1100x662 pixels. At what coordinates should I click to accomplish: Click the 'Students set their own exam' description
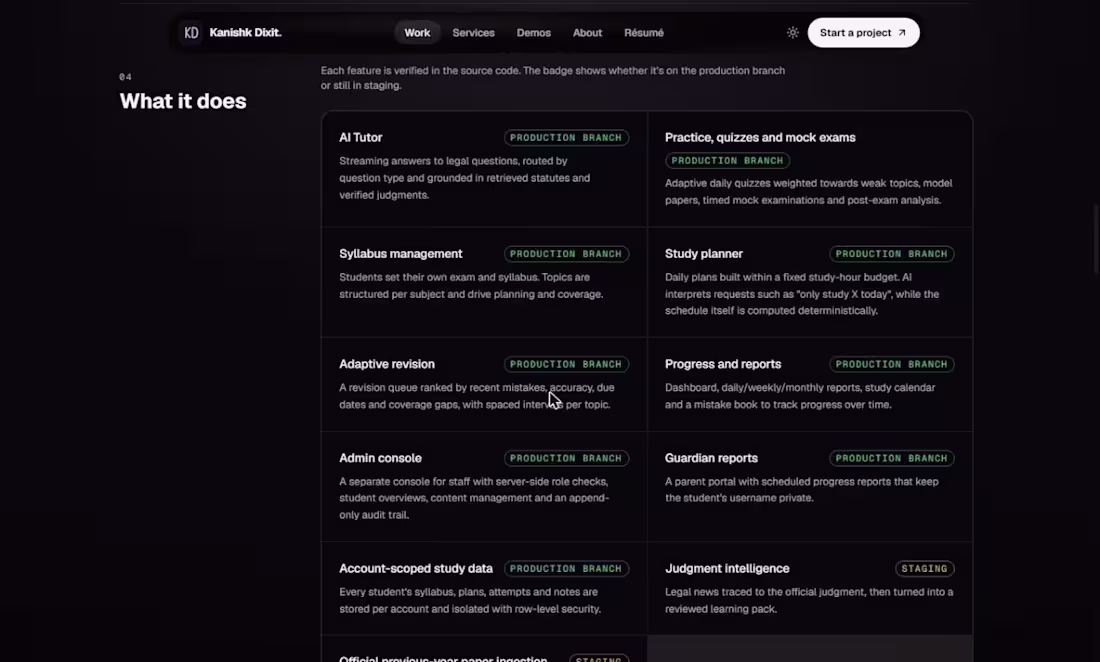pos(471,285)
